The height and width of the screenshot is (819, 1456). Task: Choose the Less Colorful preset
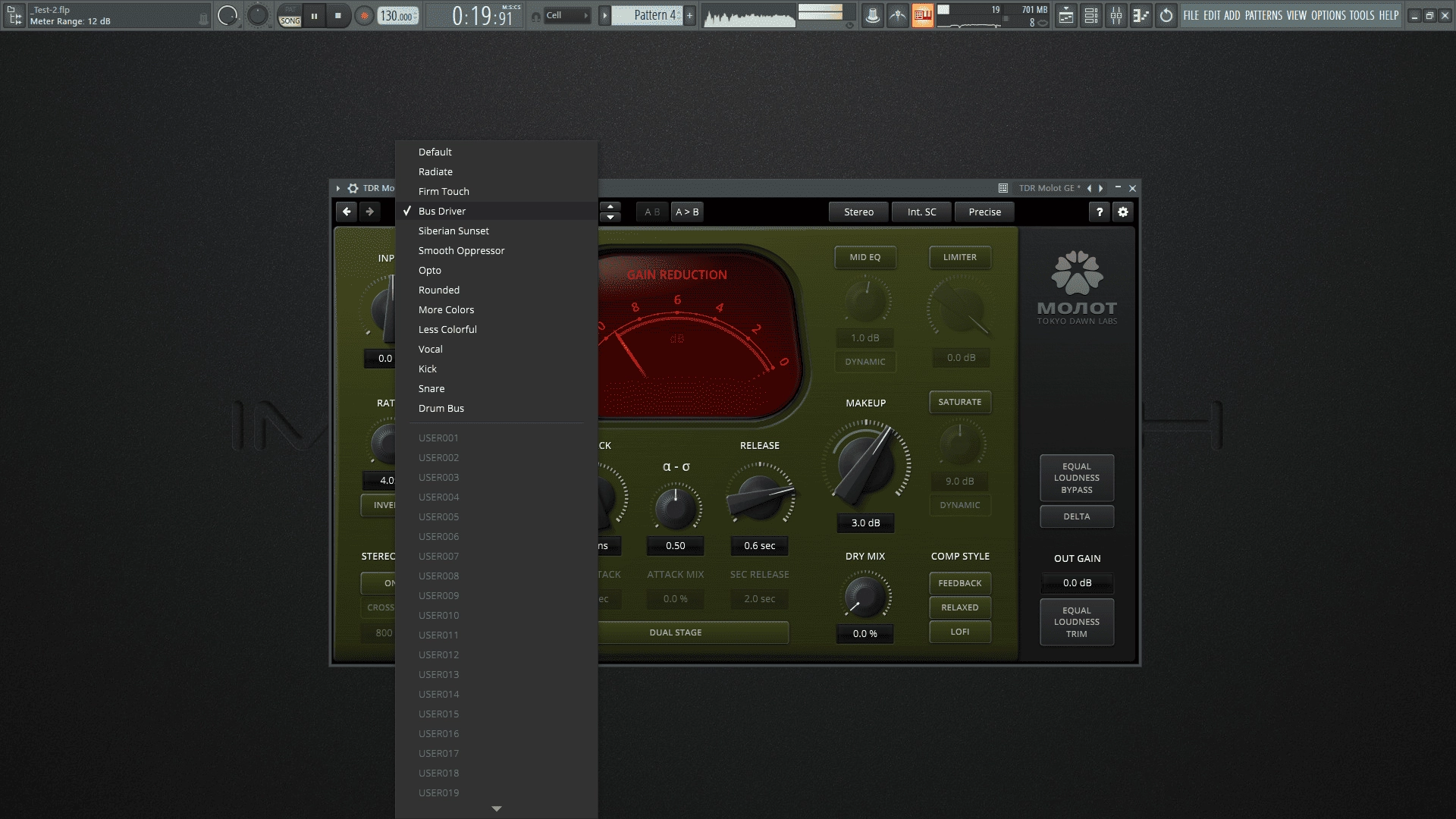coord(497,329)
